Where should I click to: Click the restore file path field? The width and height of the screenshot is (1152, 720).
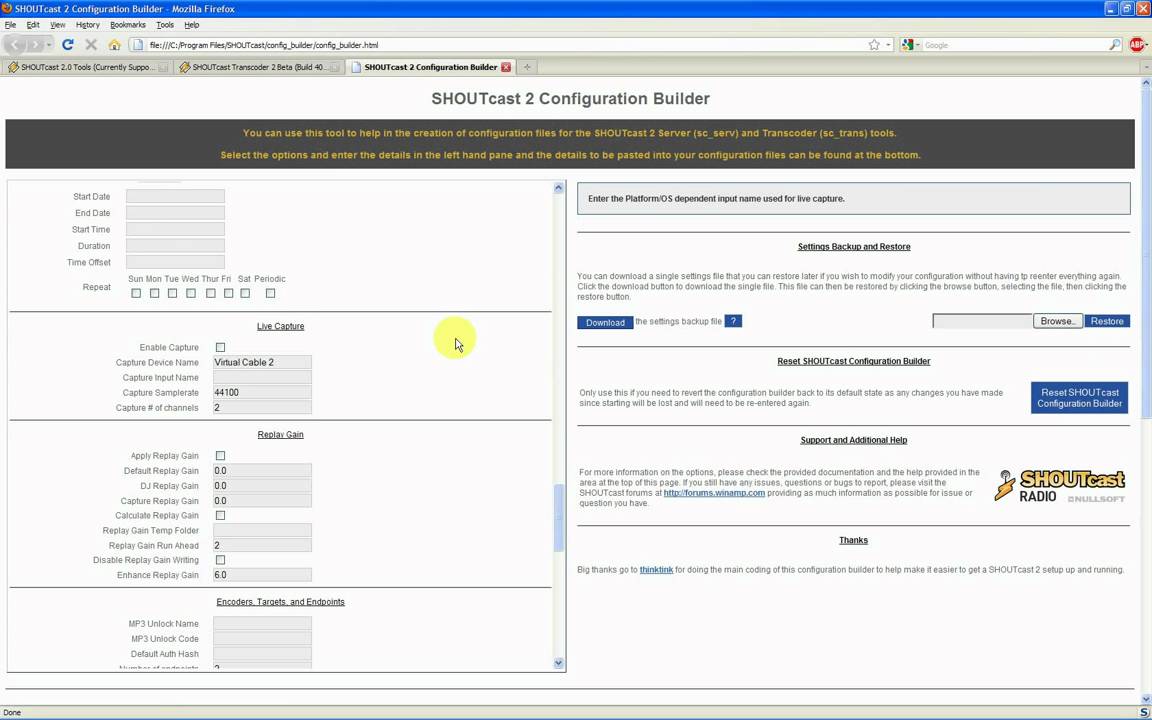click(982, 321)
